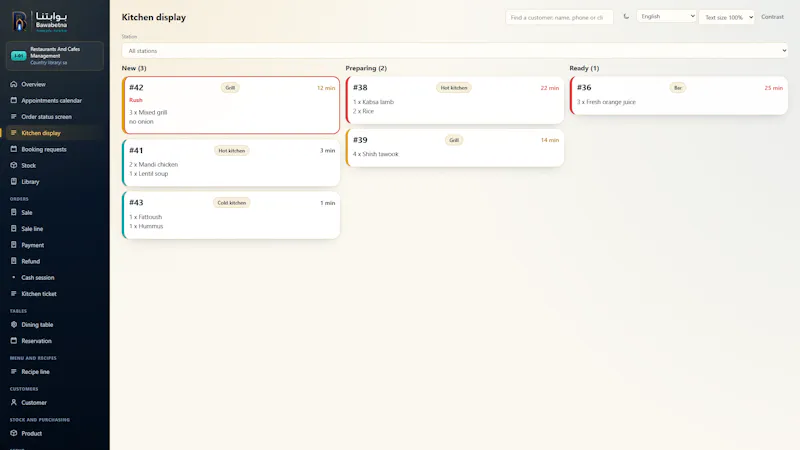Open order card #38

point(455,100)
